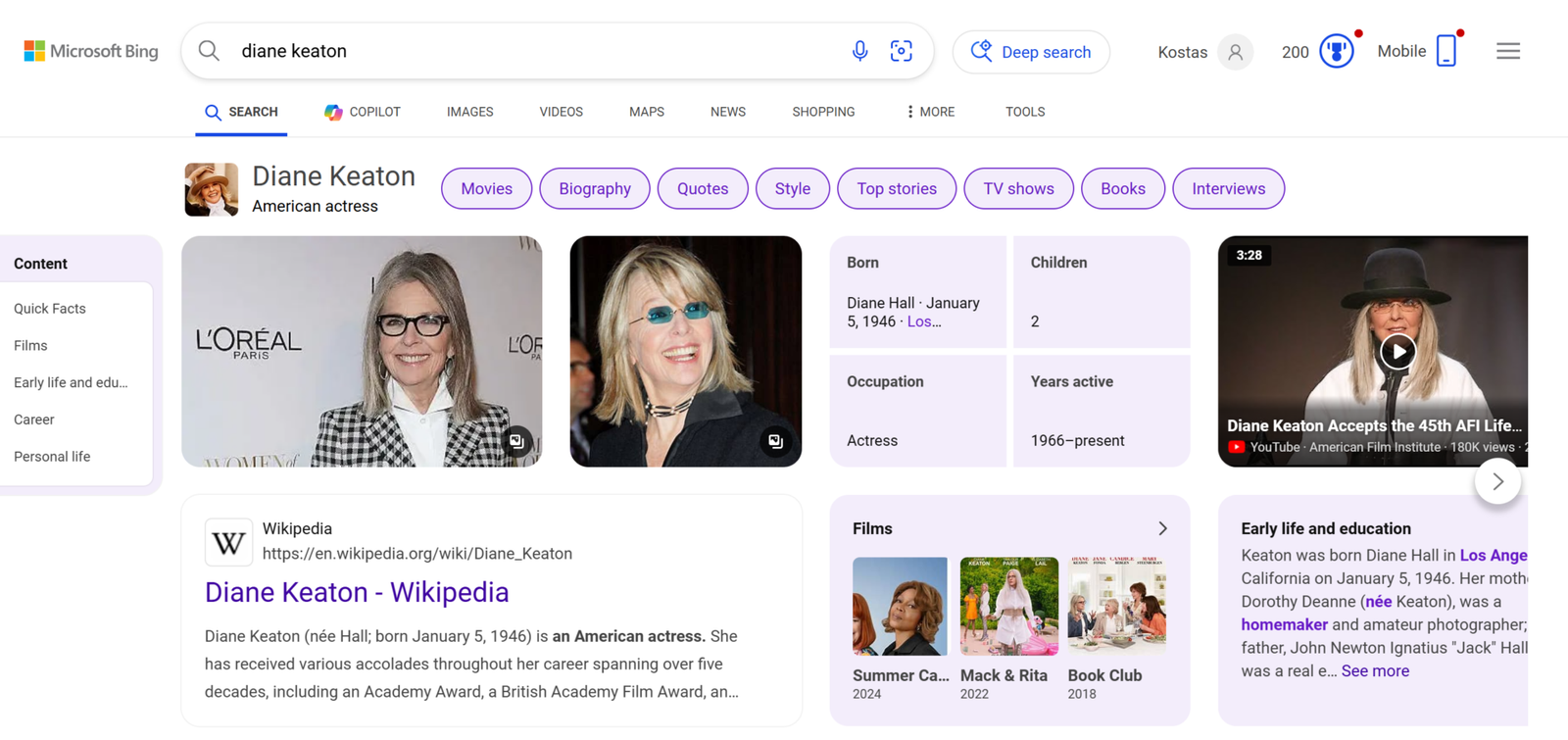Expand the Films section arrow
This screenshot has height=740, width=1568.
pos(1162,528)
